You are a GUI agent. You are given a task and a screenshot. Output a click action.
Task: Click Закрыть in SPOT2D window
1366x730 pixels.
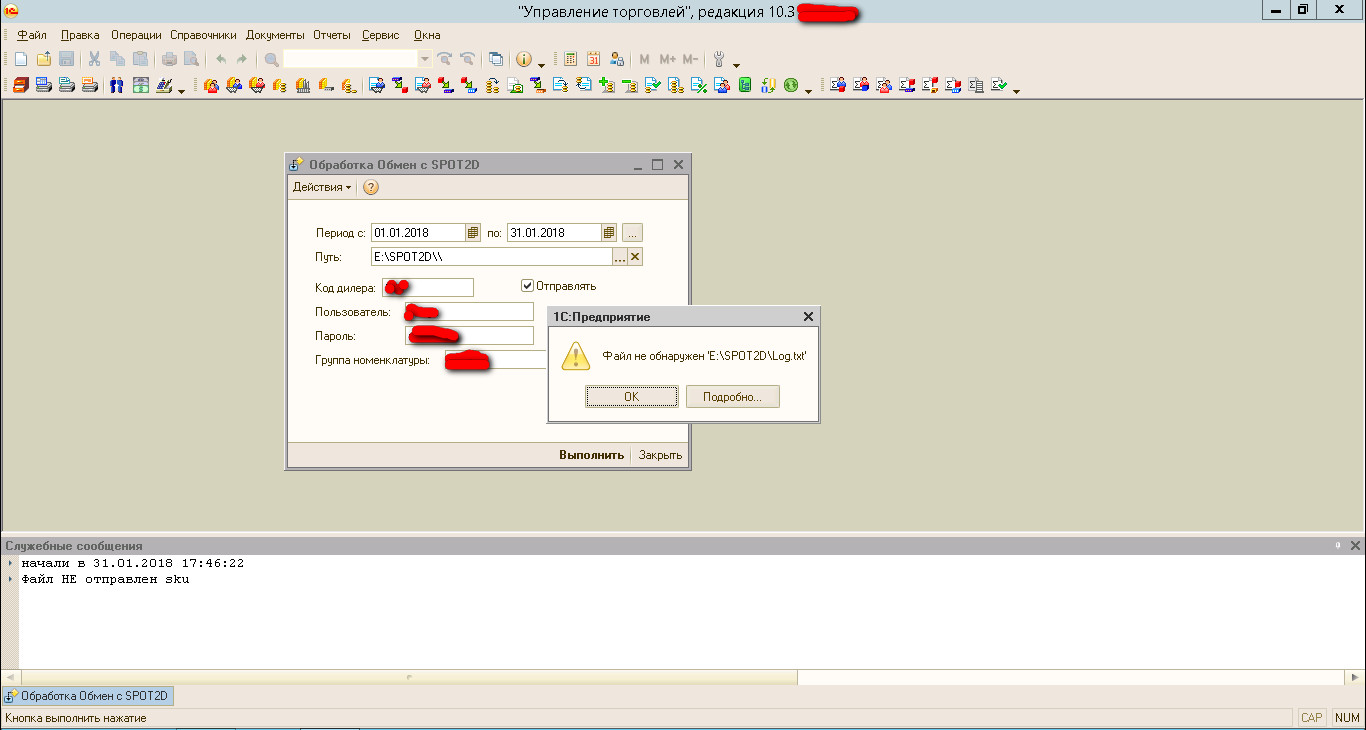point(661,455)
